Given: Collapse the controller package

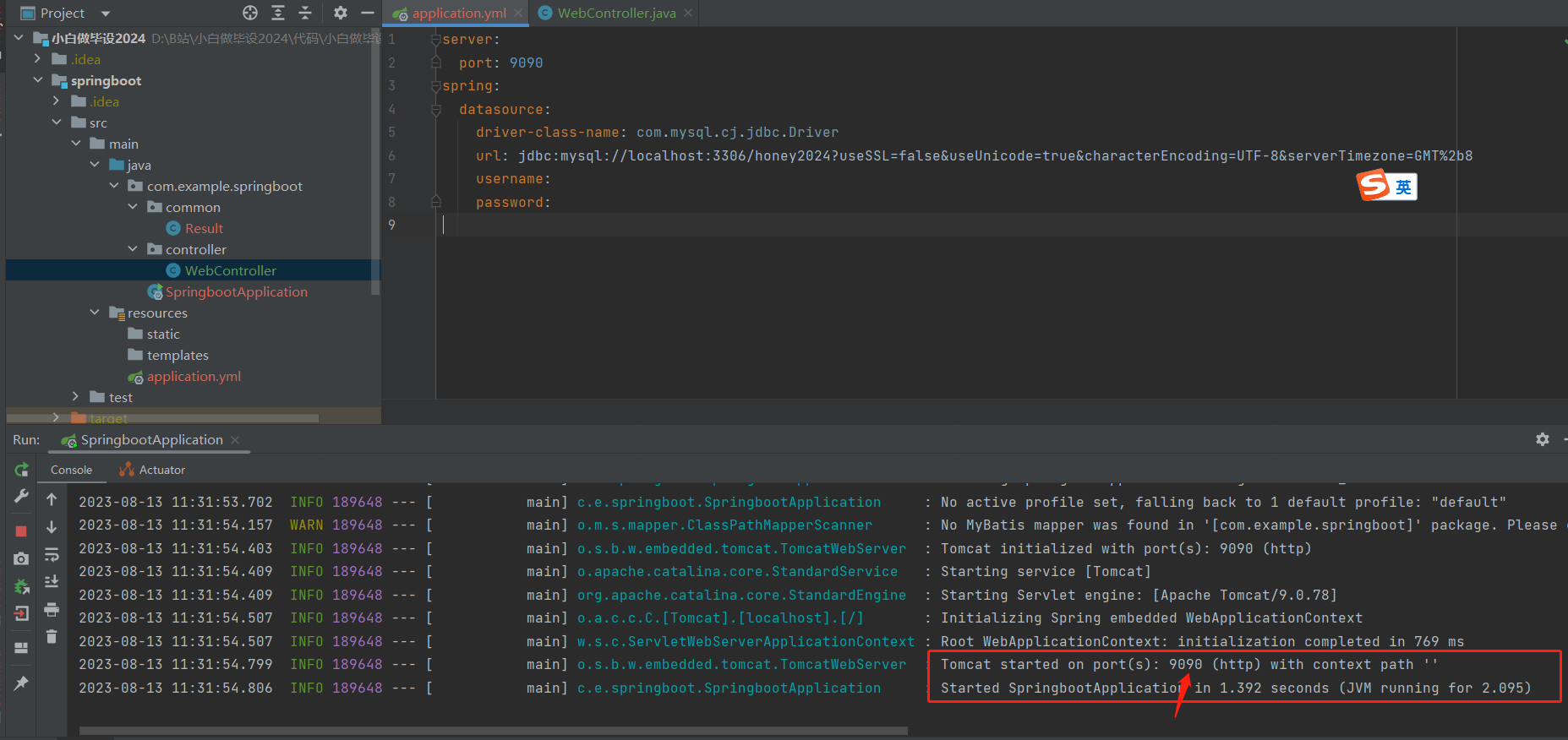Looking at the screenshot, I should [x=133, y=249].
